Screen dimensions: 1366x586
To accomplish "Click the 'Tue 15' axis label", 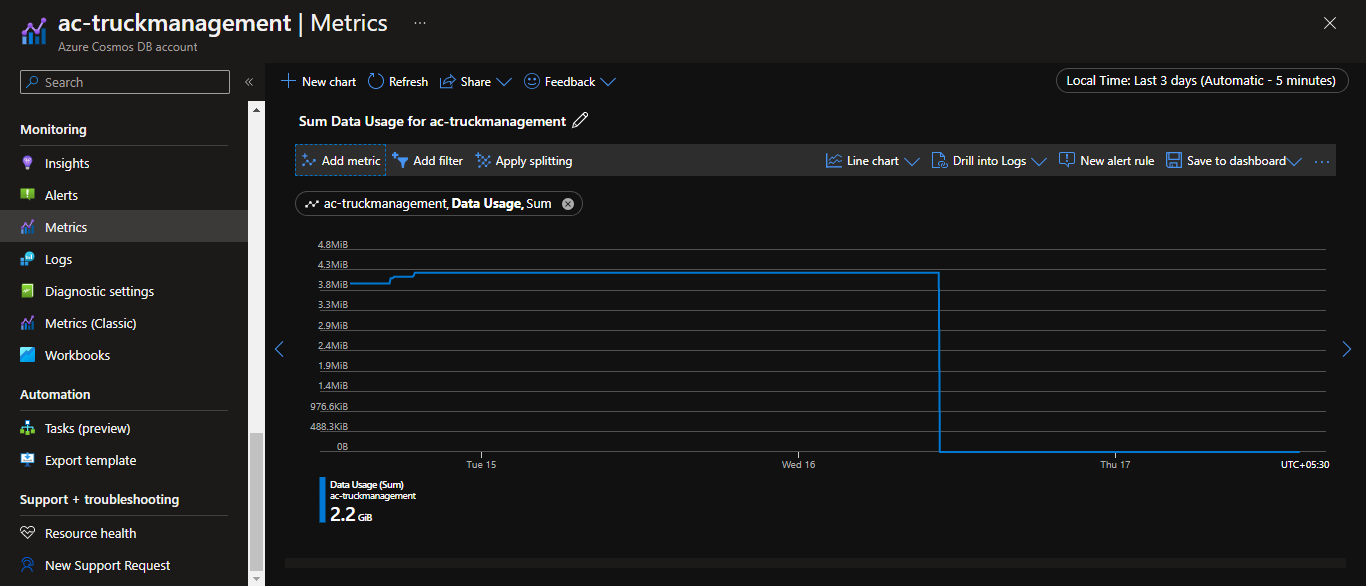I will click(481, 464).
